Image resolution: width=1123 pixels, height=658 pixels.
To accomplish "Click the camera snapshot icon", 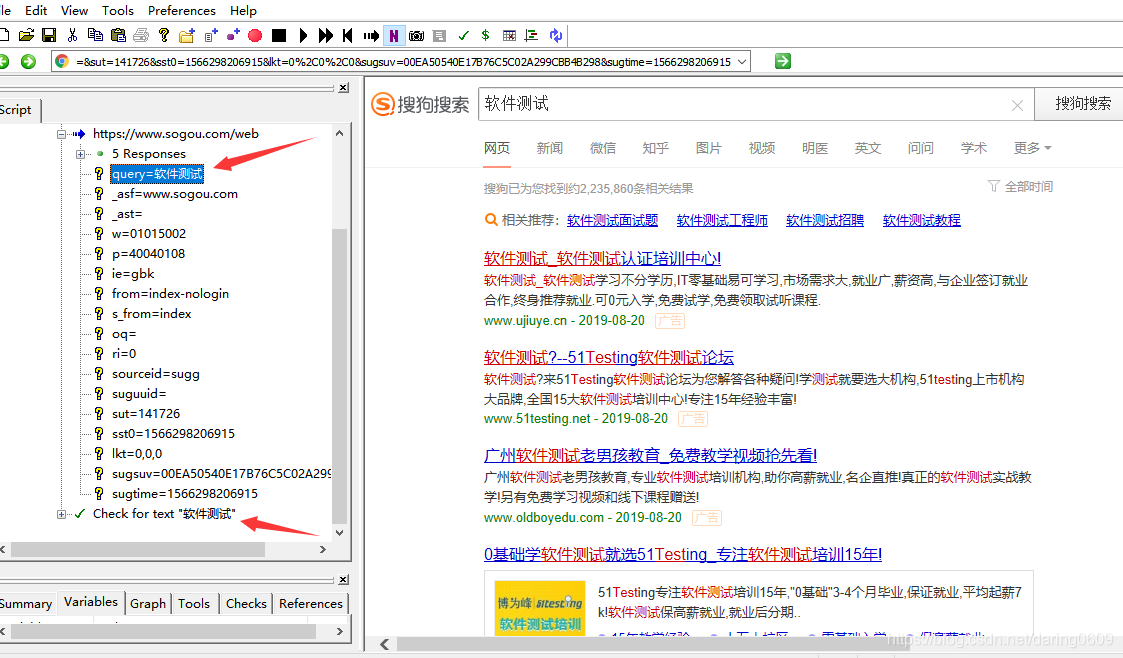I will coord(416,35).
